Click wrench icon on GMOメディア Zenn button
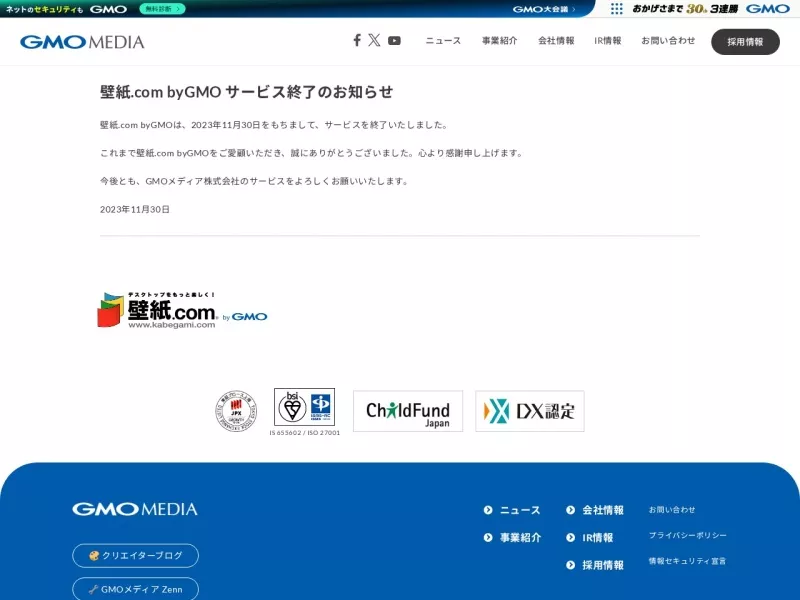This screenshot has height=600, width=800. 93,589
